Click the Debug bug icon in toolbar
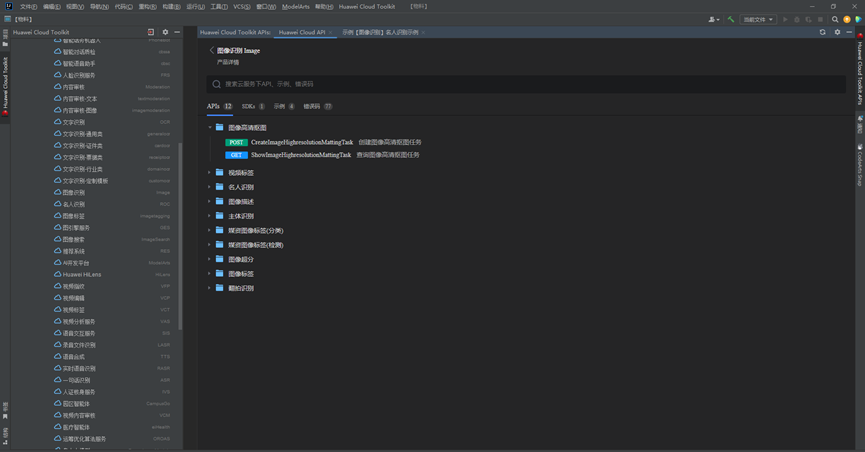 (x=797, y=19)
